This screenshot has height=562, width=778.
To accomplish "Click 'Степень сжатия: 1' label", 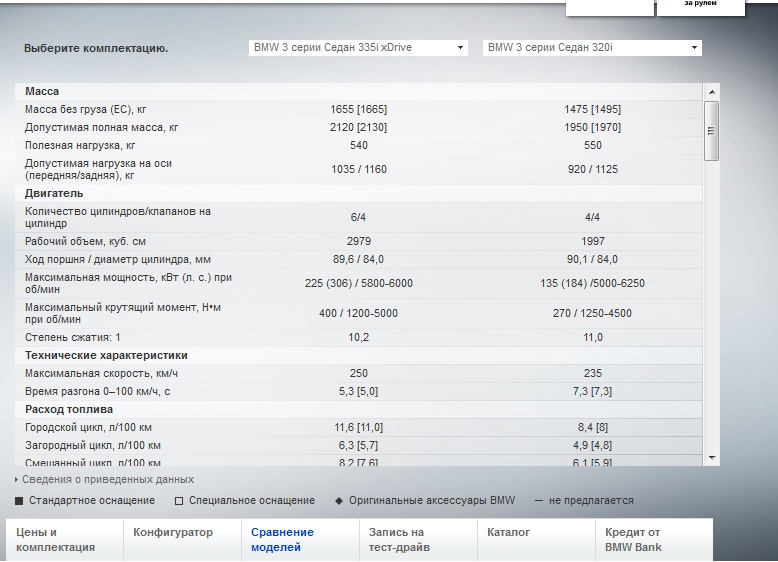I will point(73,337).
